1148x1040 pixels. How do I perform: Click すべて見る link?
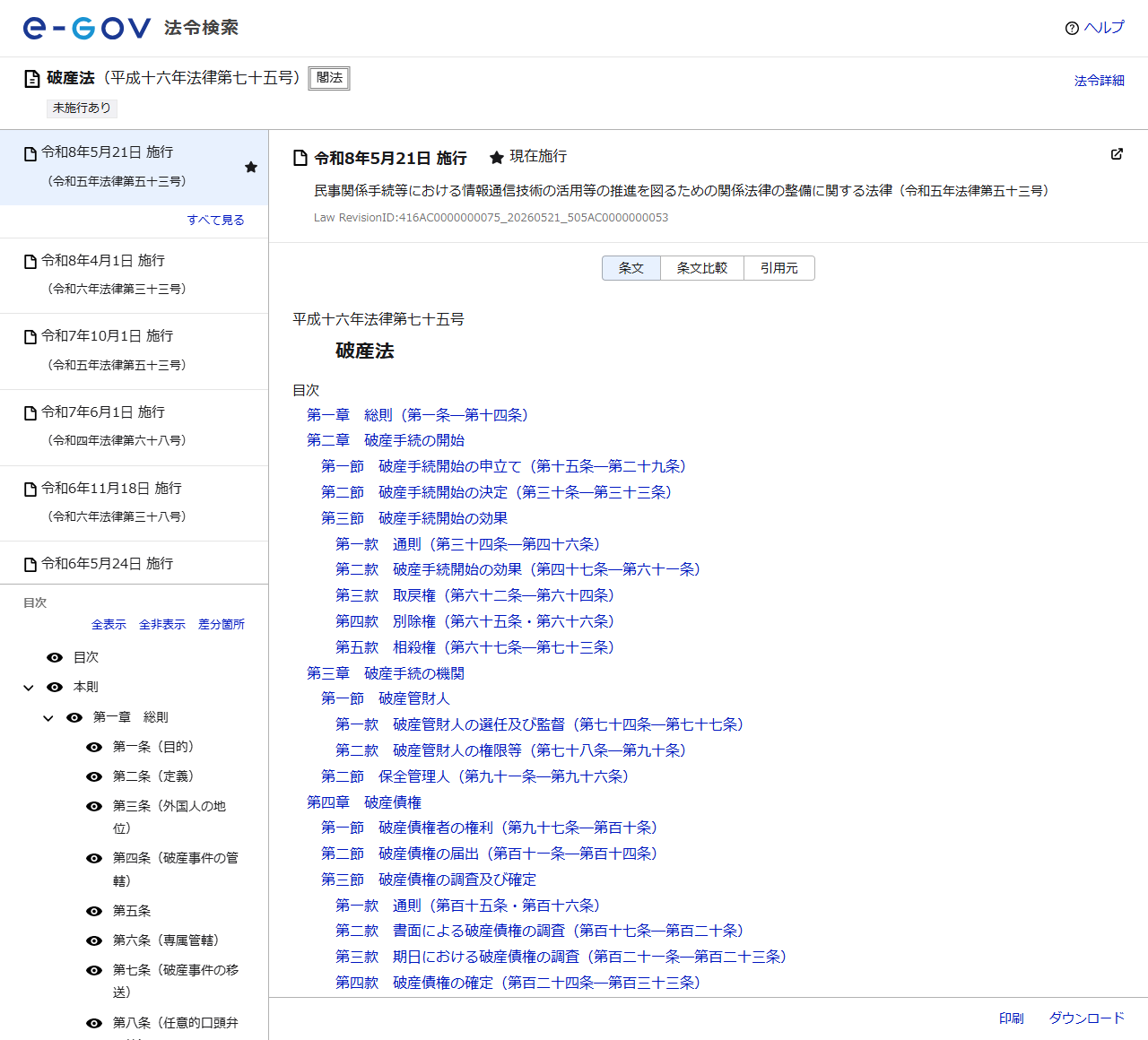tap(215, 220)
